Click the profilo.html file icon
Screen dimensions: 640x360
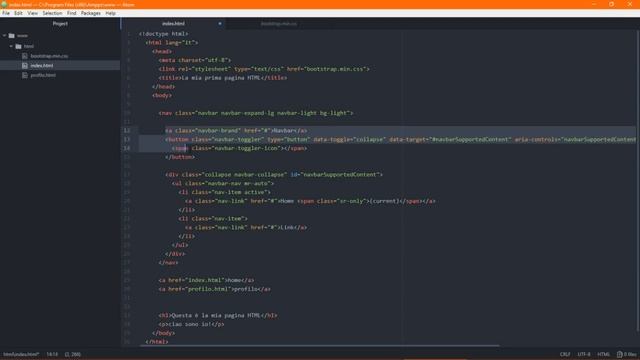click(25, 76)
